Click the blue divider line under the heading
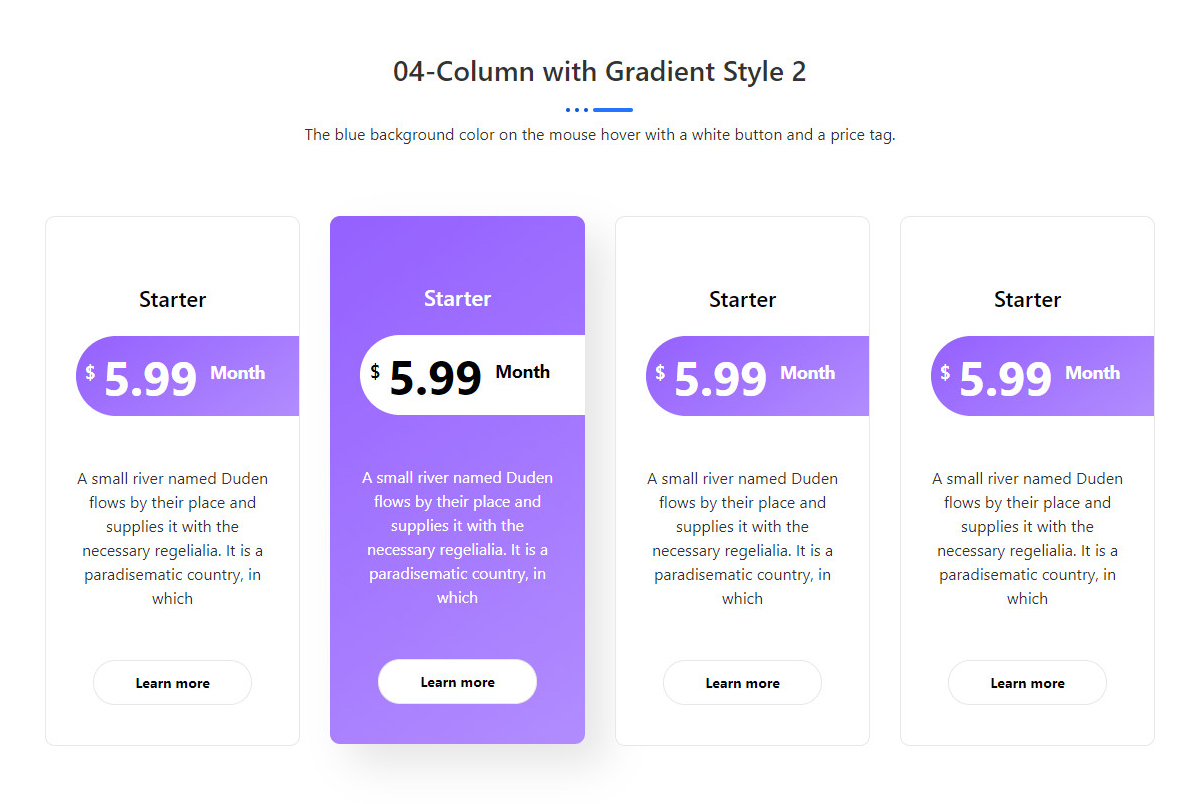1200x804 pixels. pyautogui.click(x=612, y=109)
